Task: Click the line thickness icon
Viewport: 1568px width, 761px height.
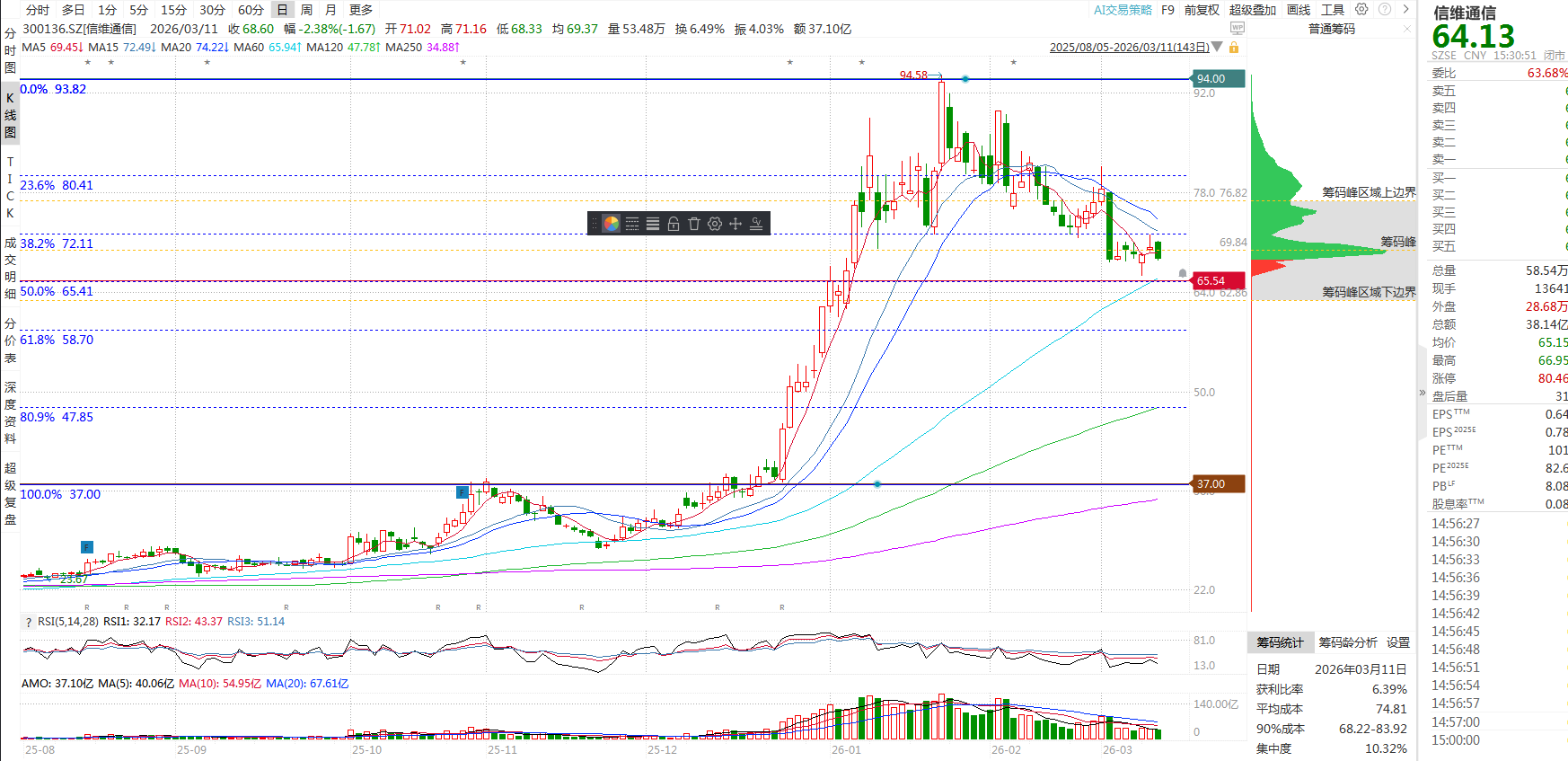Action: 653,224
